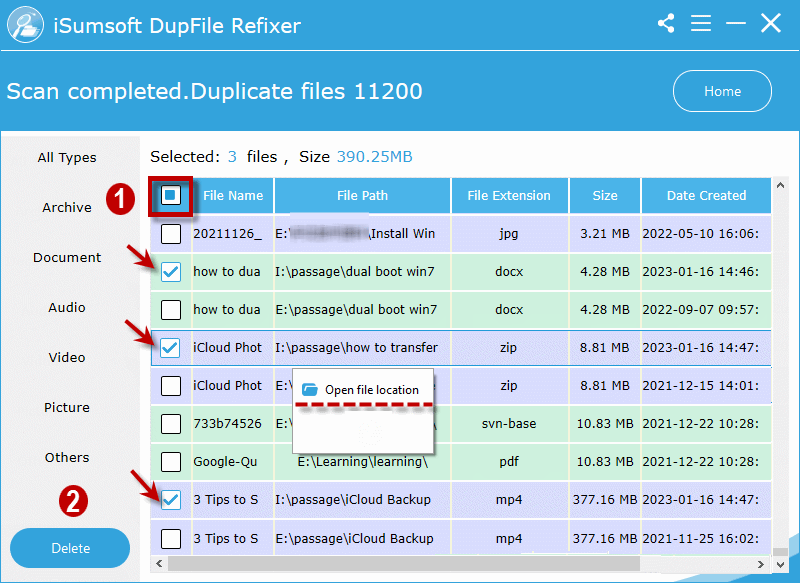The image size is (800, 583).
Task: Sort list by Size column header
Action: coord(605,196)
